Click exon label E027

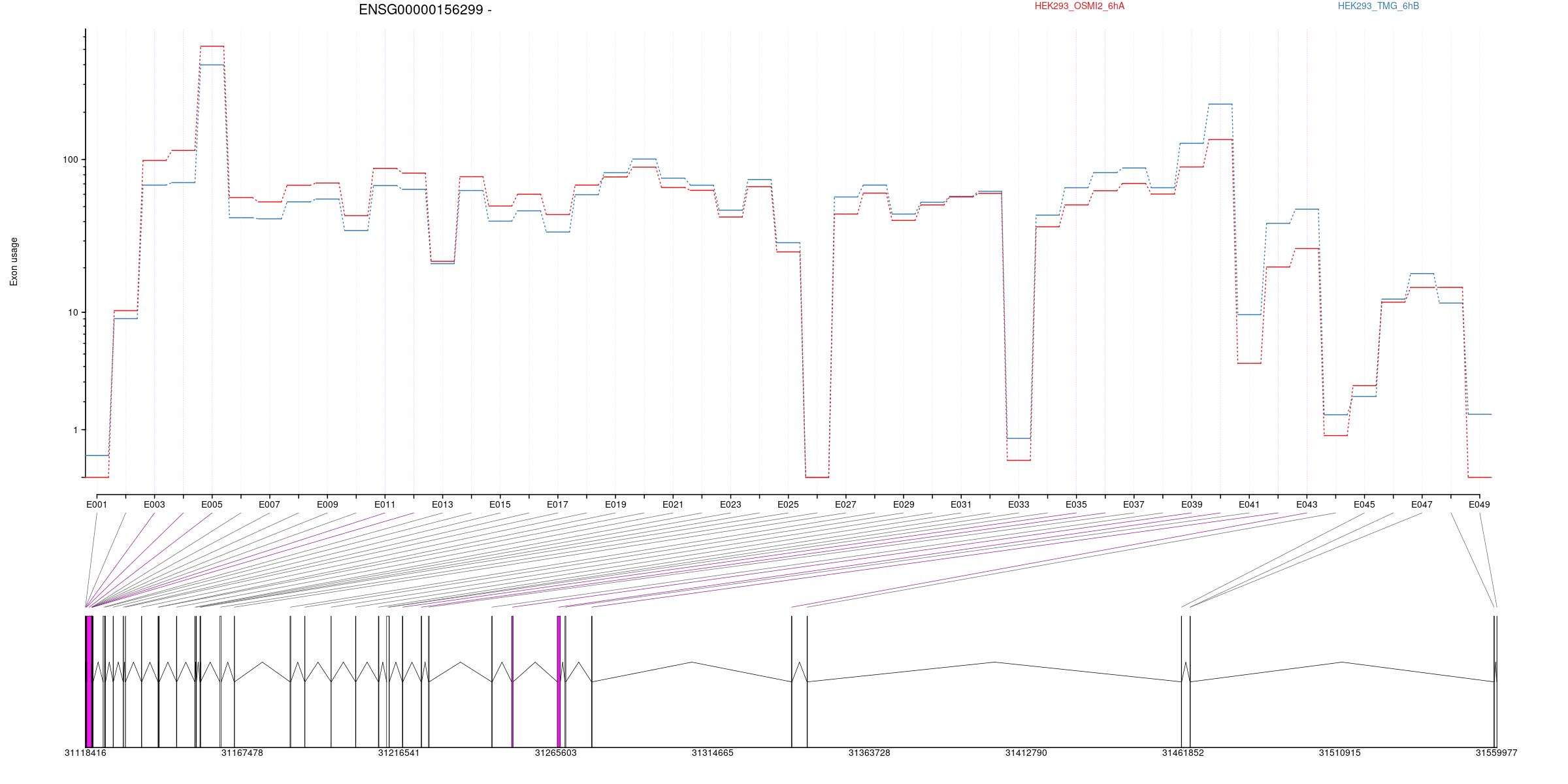tap(845, 504)
